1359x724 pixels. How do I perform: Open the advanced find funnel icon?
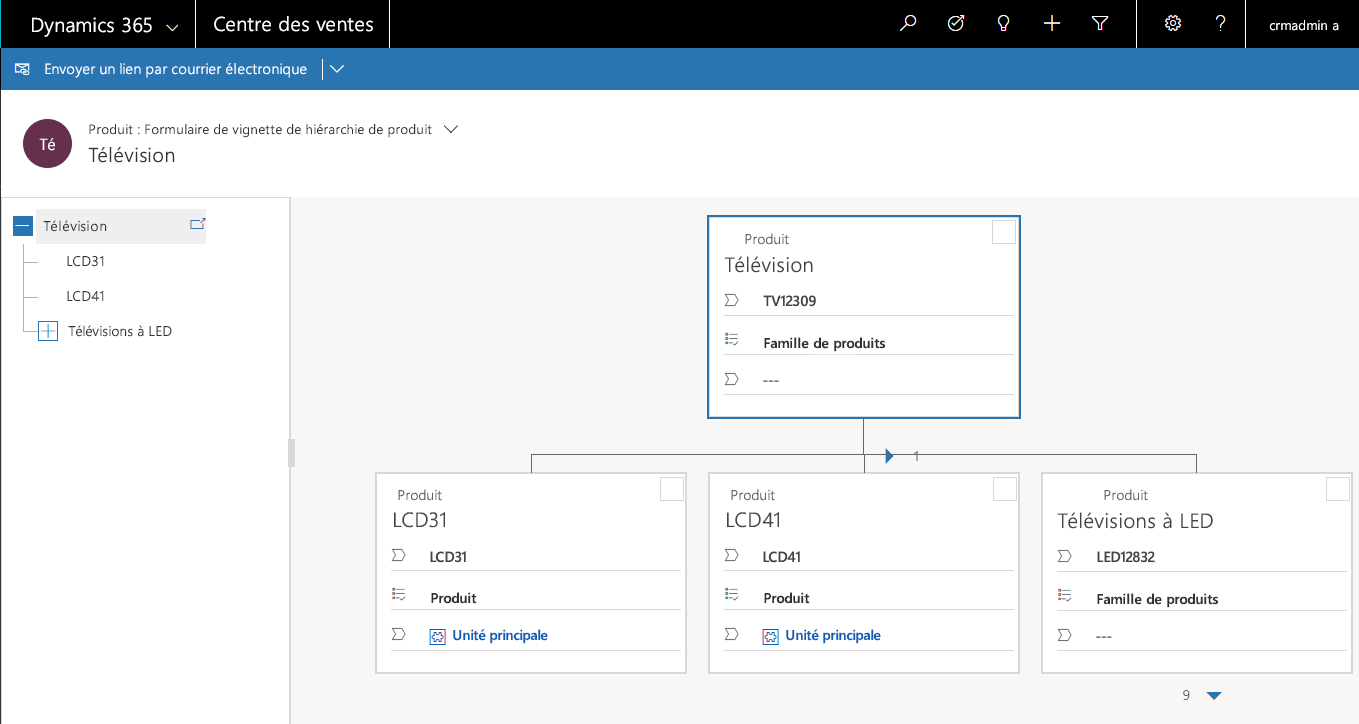1100,24
